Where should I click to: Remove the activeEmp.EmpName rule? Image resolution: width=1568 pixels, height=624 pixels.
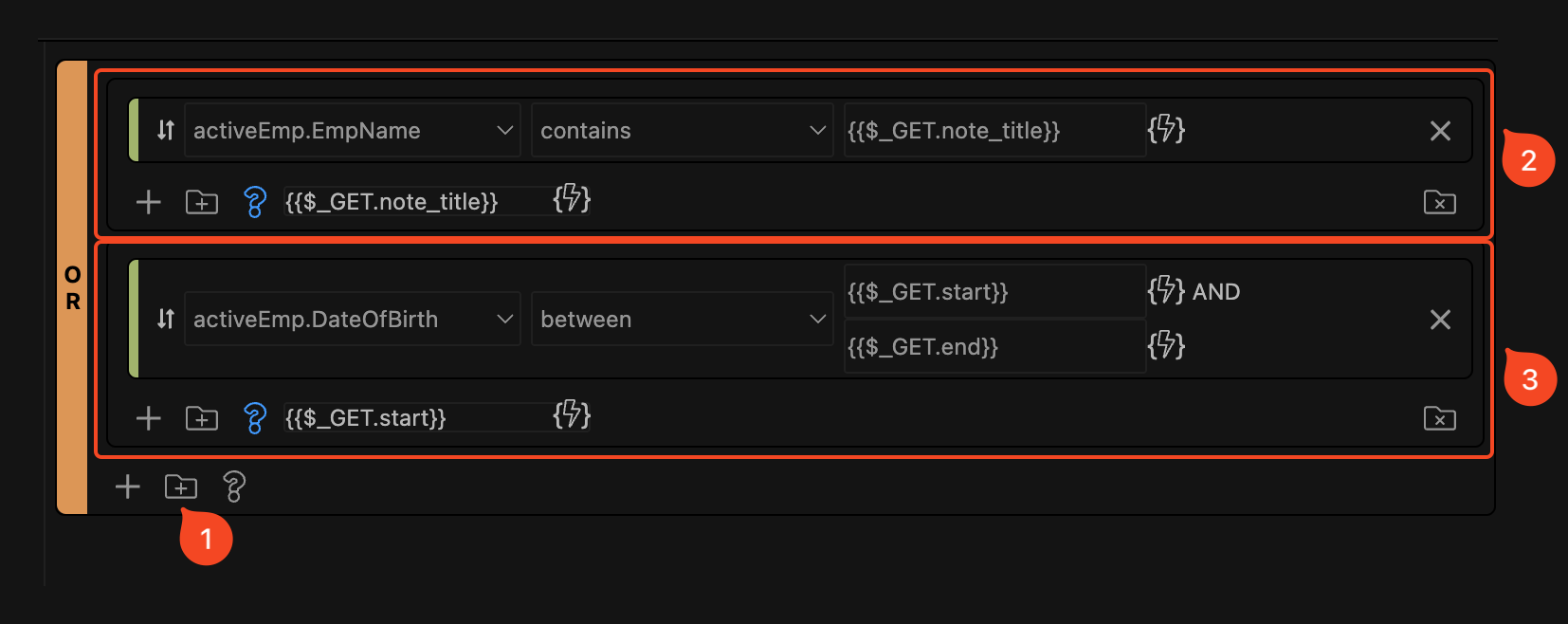[1439, 131]
